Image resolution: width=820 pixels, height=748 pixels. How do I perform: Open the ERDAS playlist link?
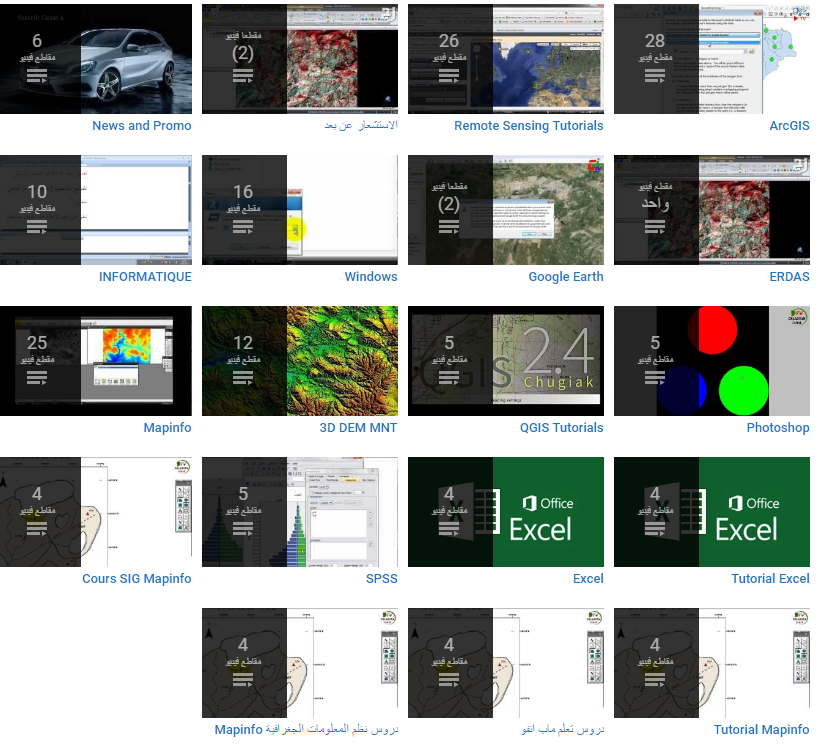click(789, 277)
